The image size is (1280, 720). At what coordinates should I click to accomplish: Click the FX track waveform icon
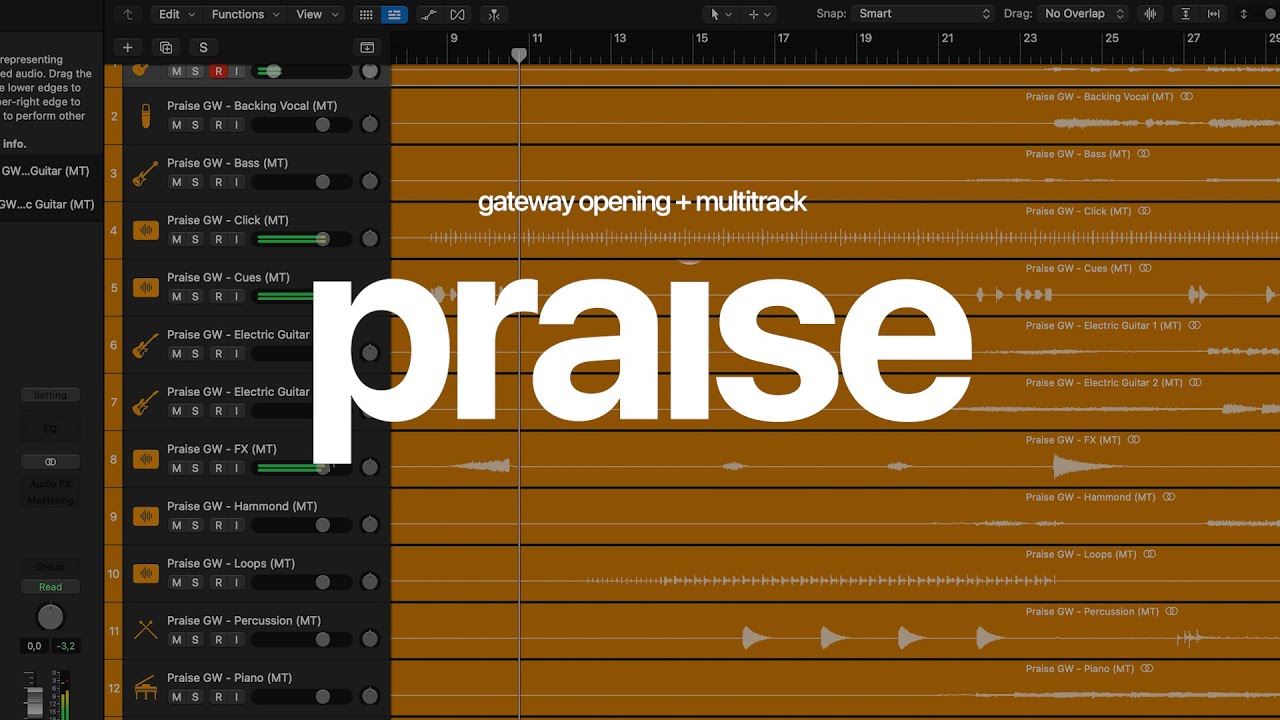[146, 459]
